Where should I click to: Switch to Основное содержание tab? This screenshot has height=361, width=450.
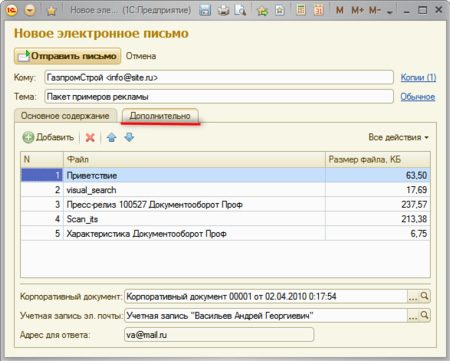click(65, 116)
